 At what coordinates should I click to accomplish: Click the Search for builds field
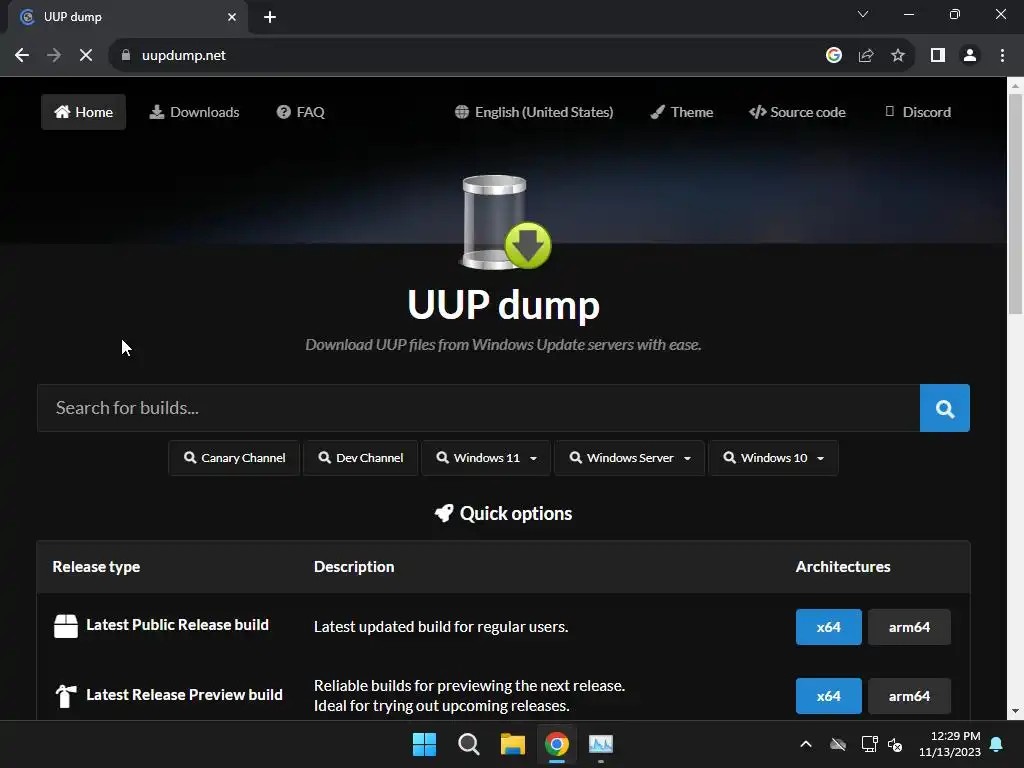479,408
